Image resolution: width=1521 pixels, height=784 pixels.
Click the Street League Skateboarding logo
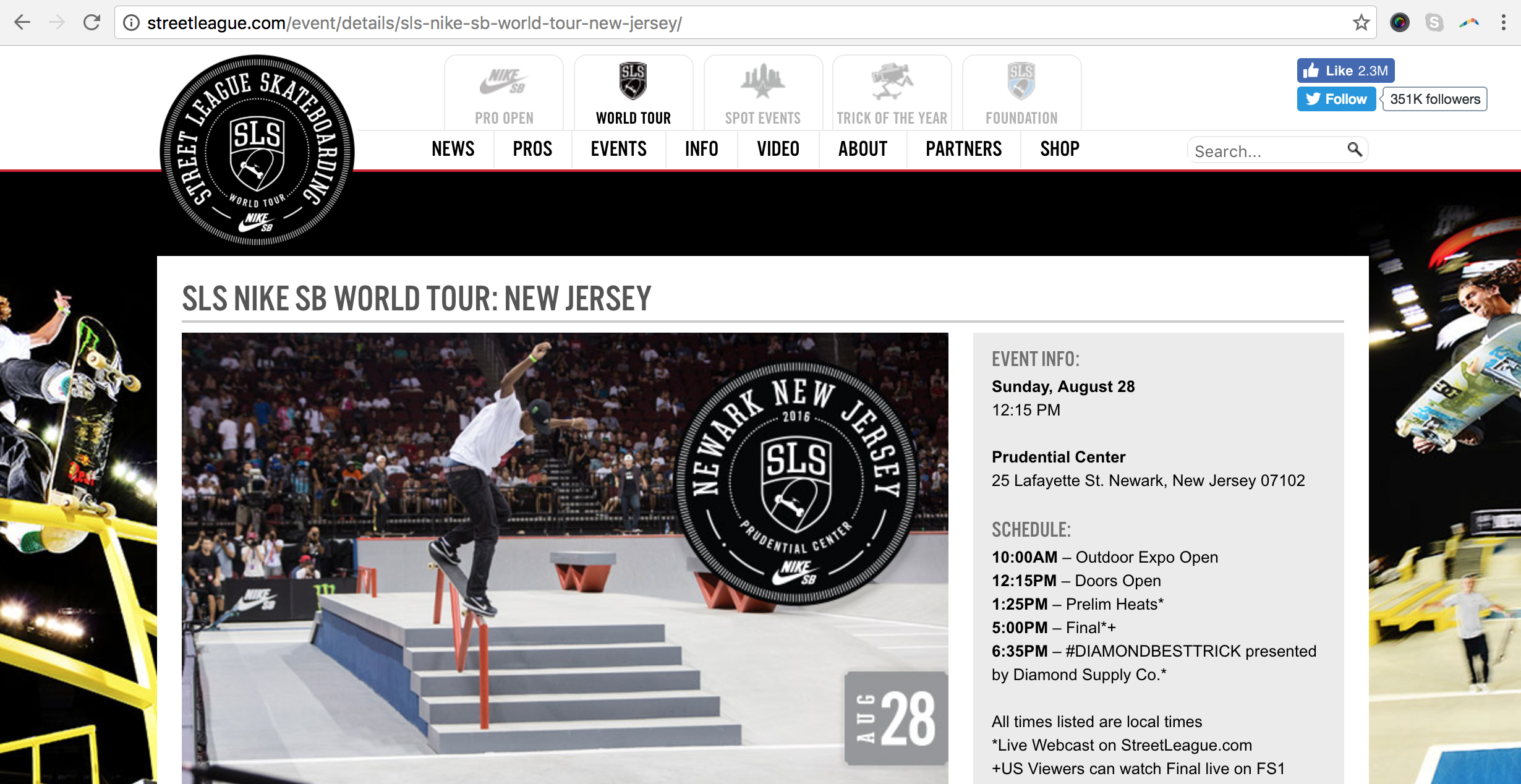pos(257,150)
